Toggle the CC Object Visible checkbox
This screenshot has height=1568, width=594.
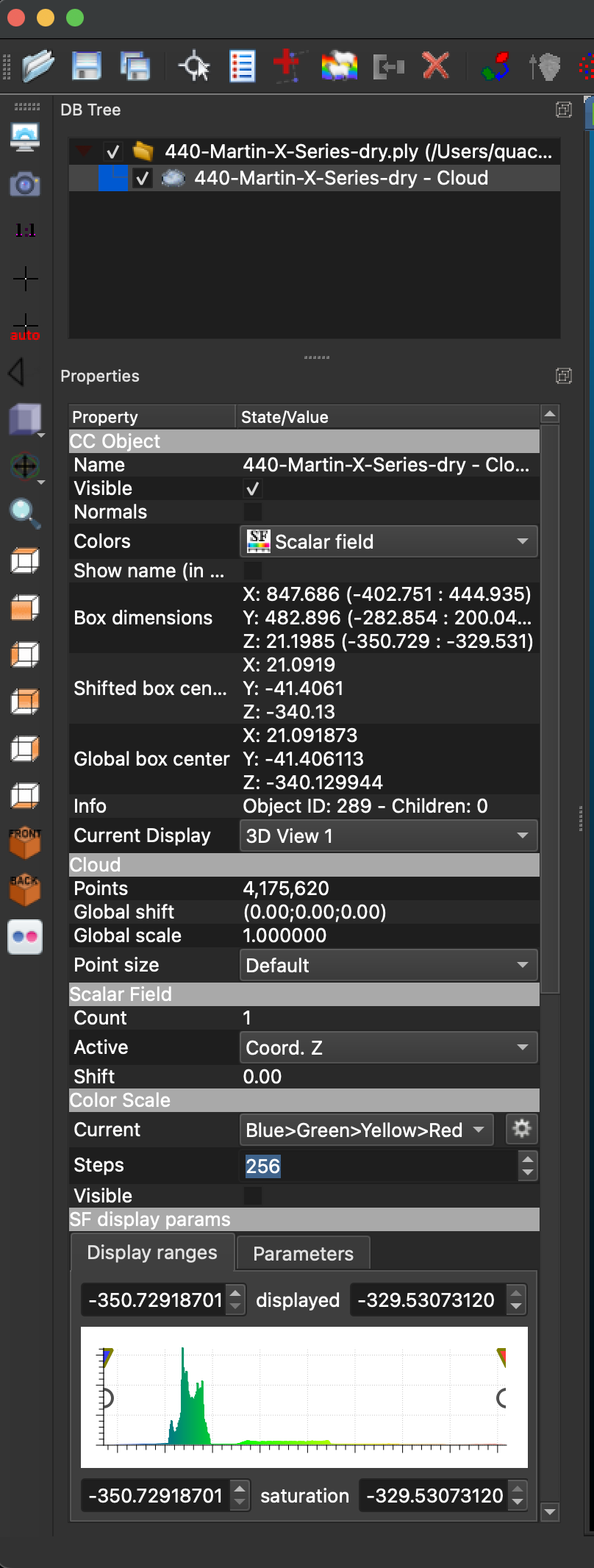click(252, 488)
